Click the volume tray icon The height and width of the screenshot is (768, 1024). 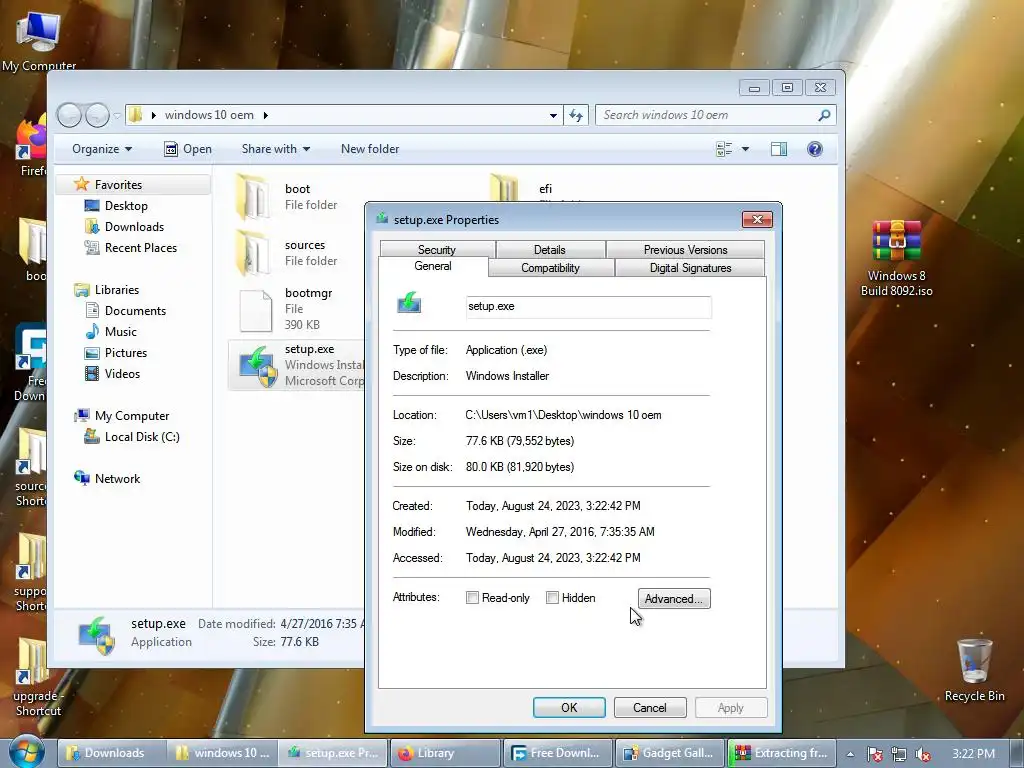tap(923, 754)
